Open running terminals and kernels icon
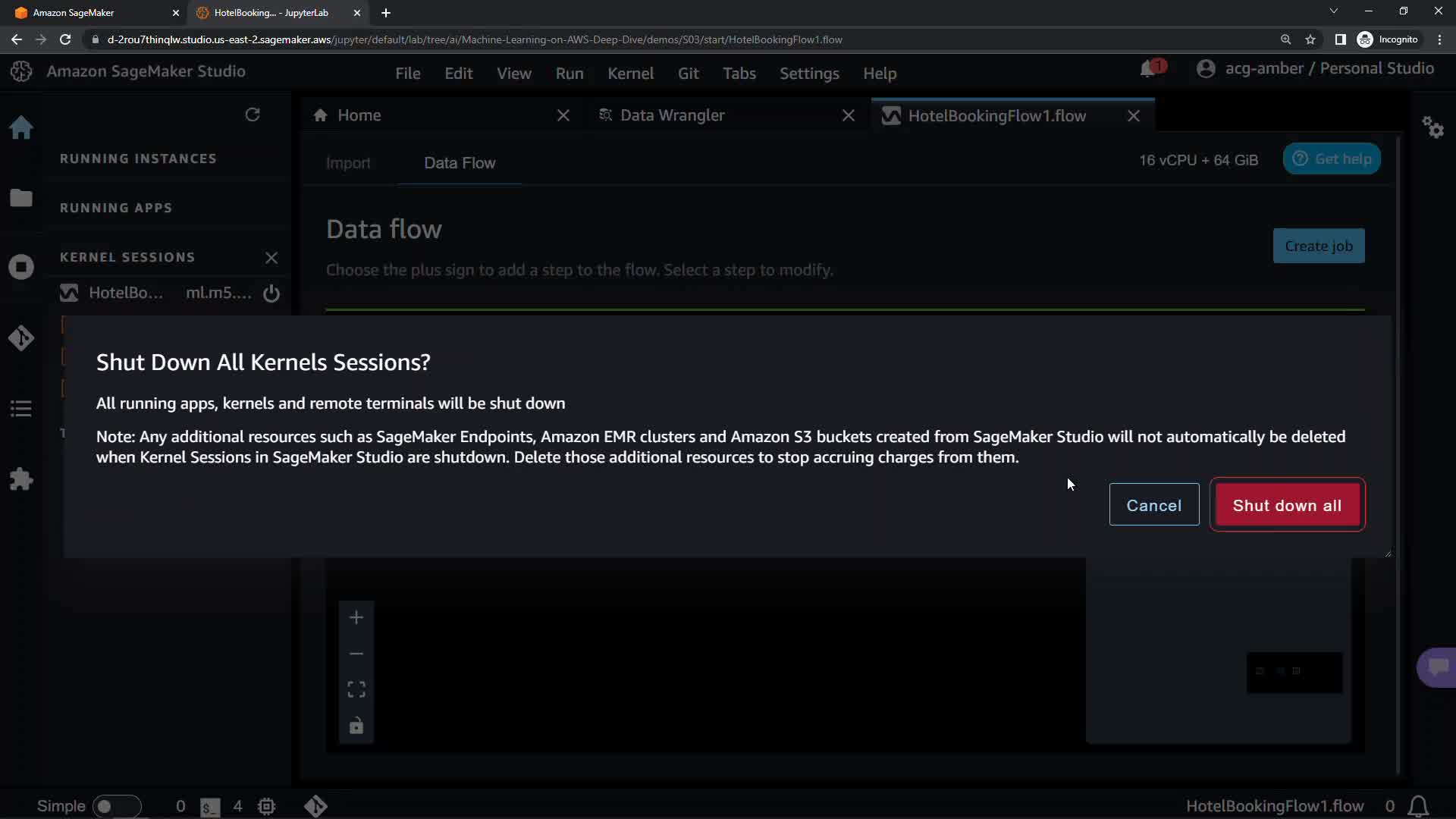Screen dimensions: 1456x819 (21, 267)
